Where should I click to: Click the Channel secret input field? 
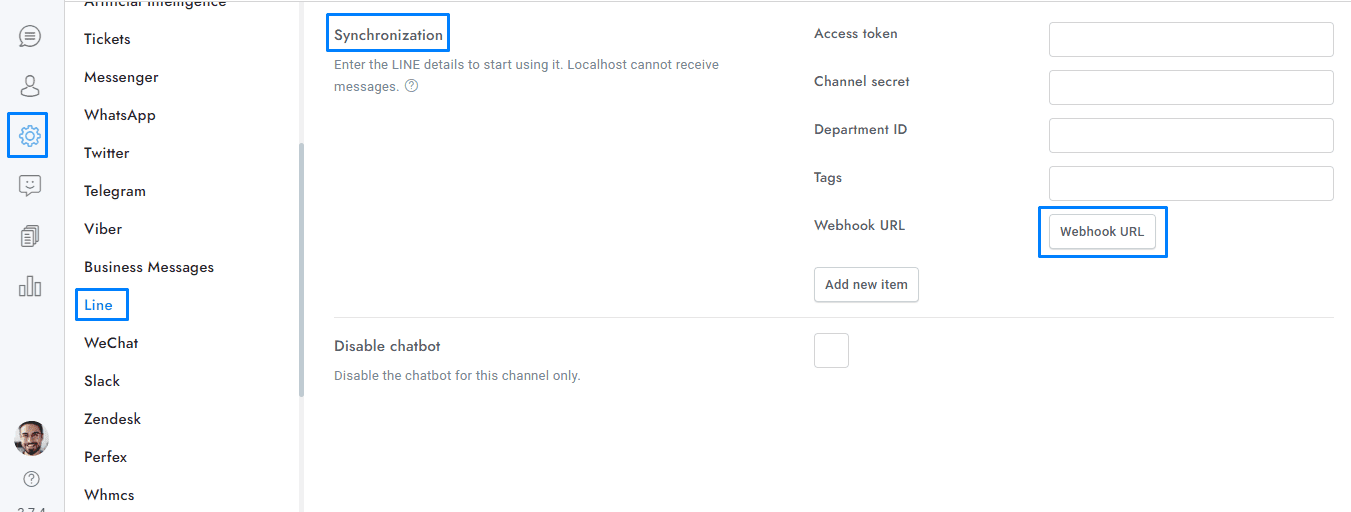[1191, 88]
